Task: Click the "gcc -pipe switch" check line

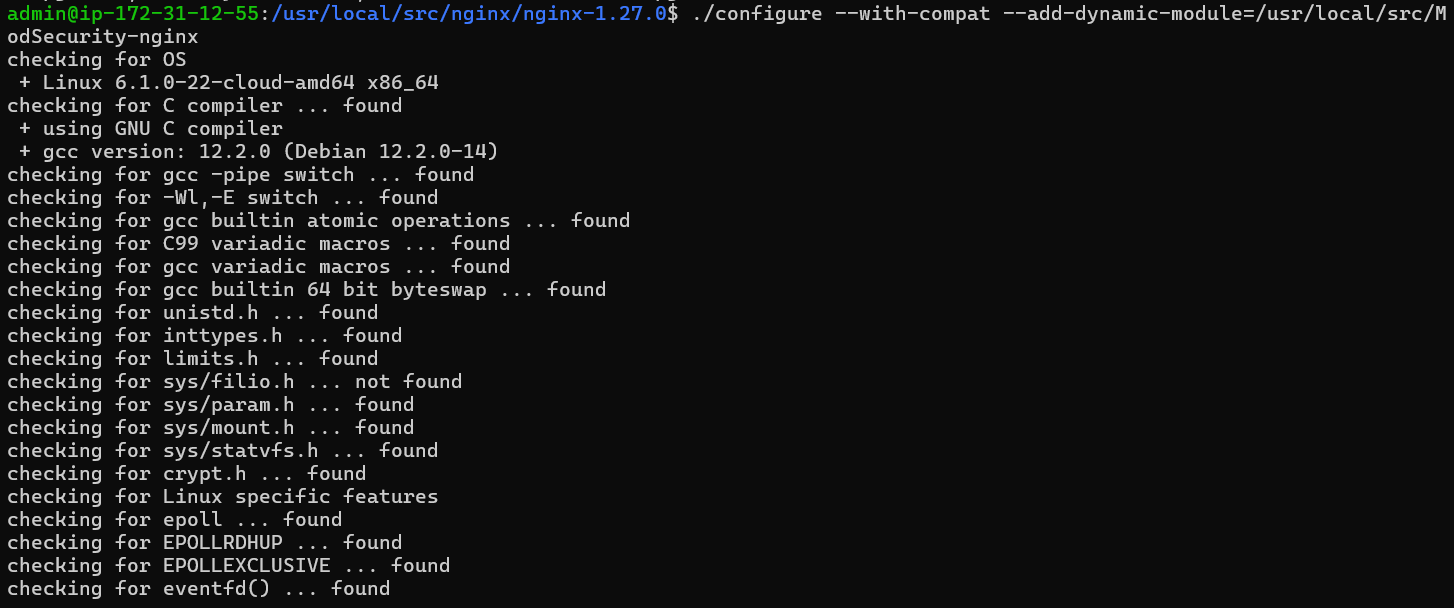Action: pos(240,175)
